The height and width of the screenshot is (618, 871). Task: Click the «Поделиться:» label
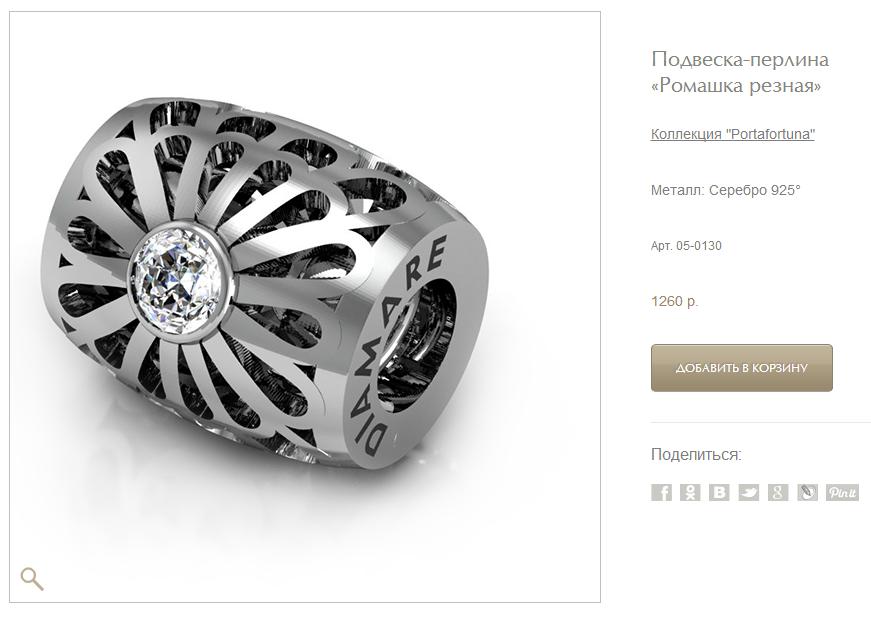tap(696, 455)
